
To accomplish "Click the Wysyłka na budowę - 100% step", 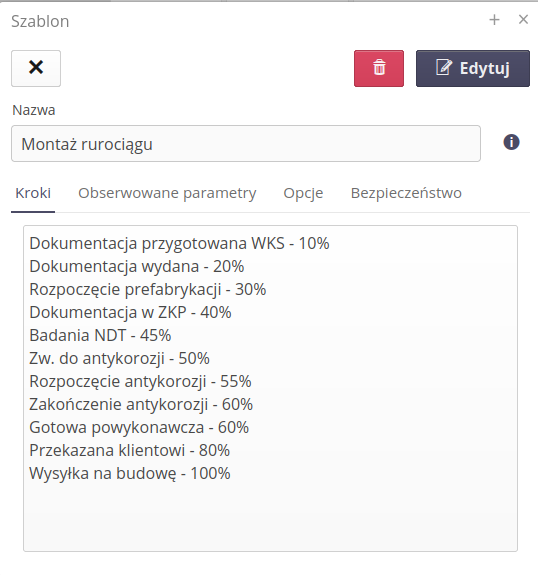I will pyautogui.click(x=130, y=473).
